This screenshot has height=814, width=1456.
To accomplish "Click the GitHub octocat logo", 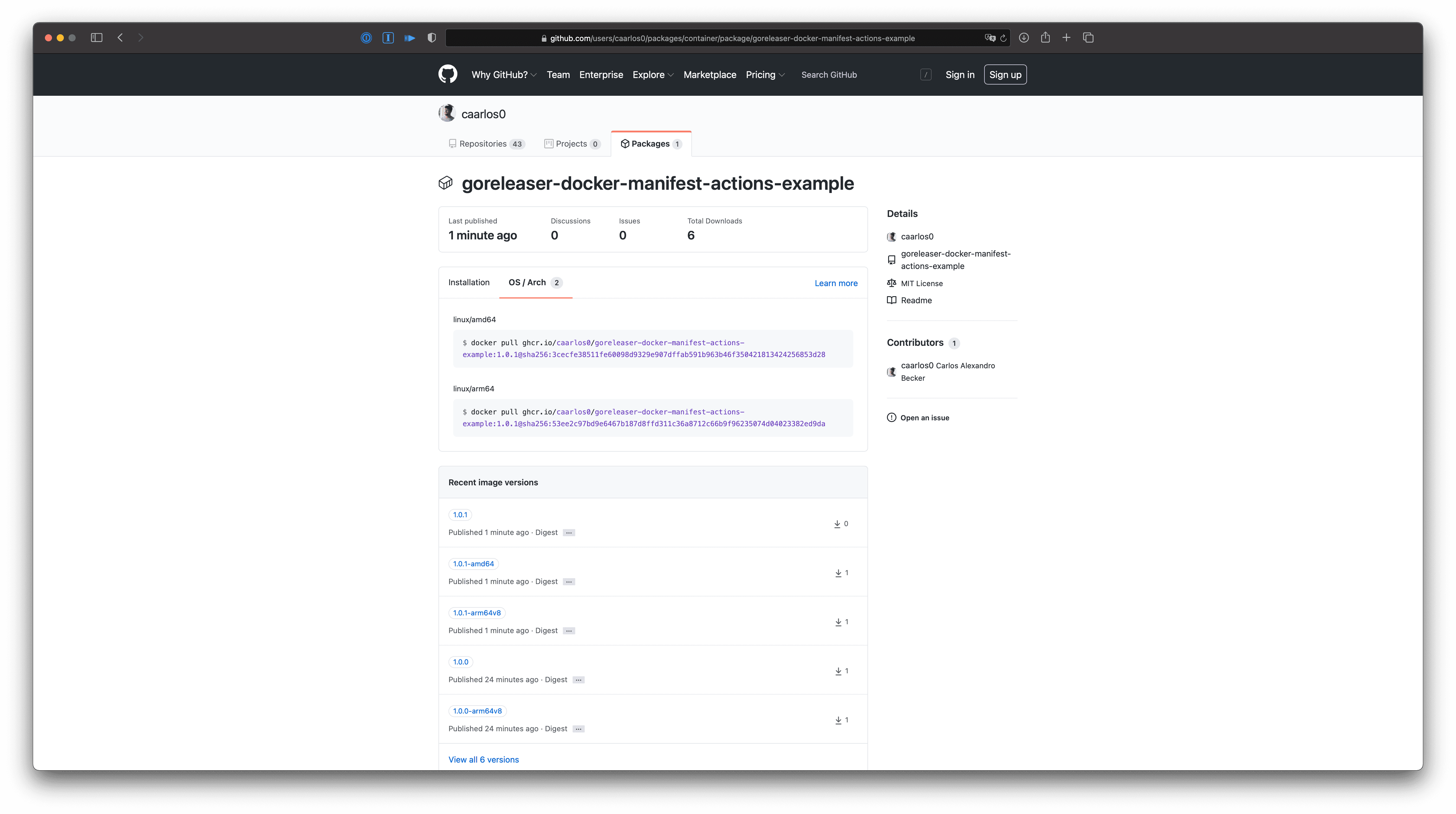I will coord(448,74).
